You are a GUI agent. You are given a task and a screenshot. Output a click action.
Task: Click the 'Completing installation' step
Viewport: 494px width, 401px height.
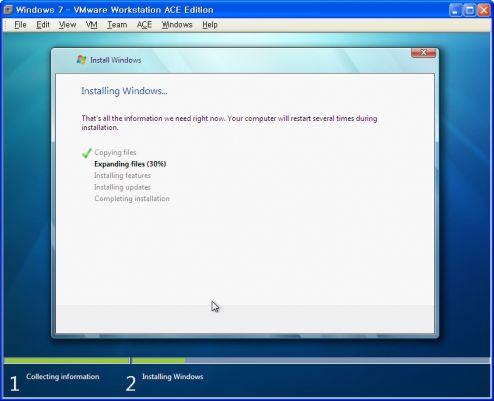pos(132,199)
